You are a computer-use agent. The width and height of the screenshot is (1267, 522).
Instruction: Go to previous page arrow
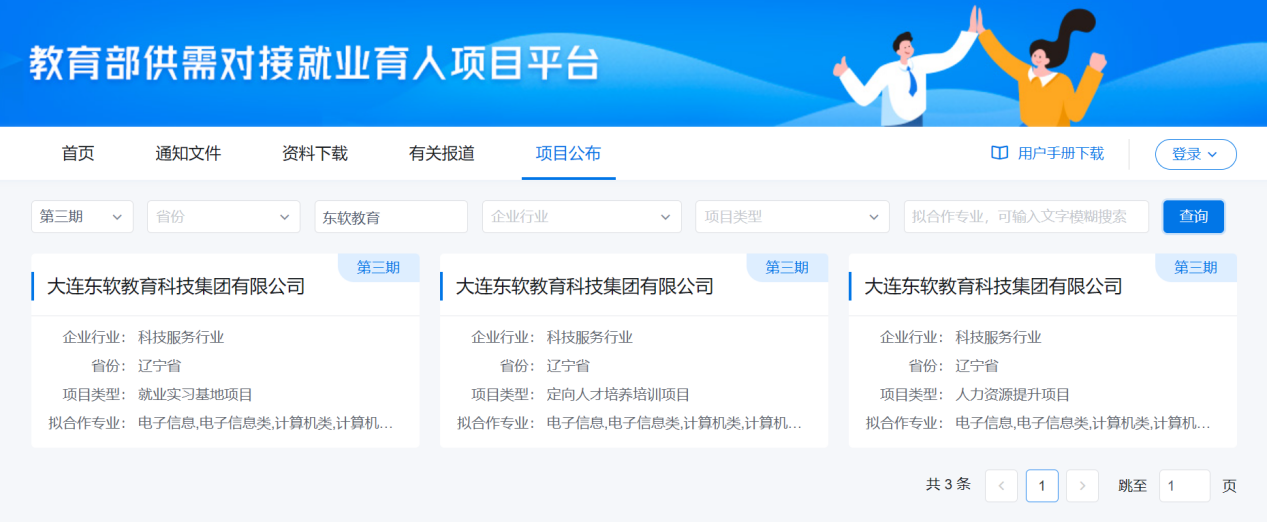tap(1001, 486)
